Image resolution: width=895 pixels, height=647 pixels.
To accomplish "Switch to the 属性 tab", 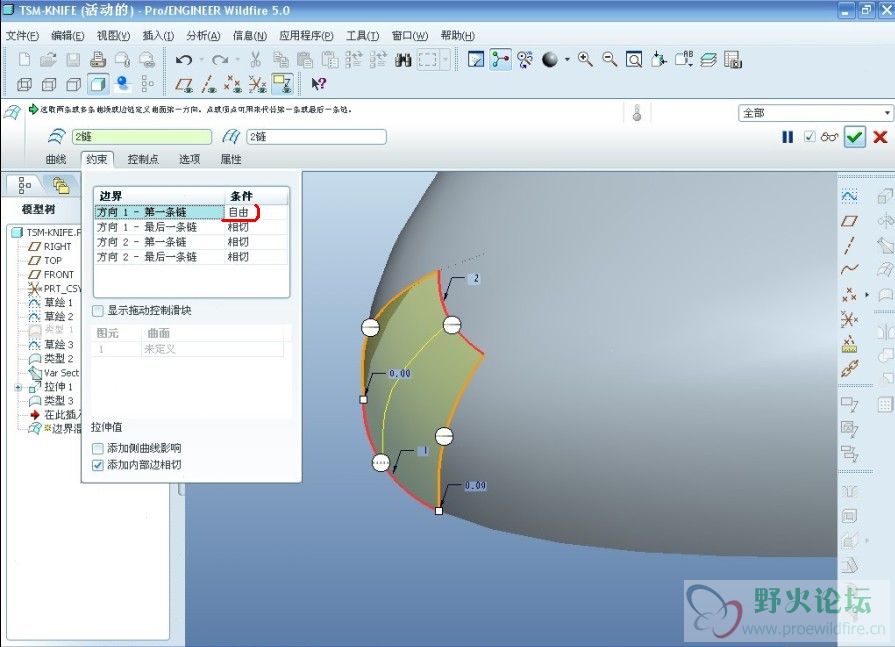I will point(231,159).
